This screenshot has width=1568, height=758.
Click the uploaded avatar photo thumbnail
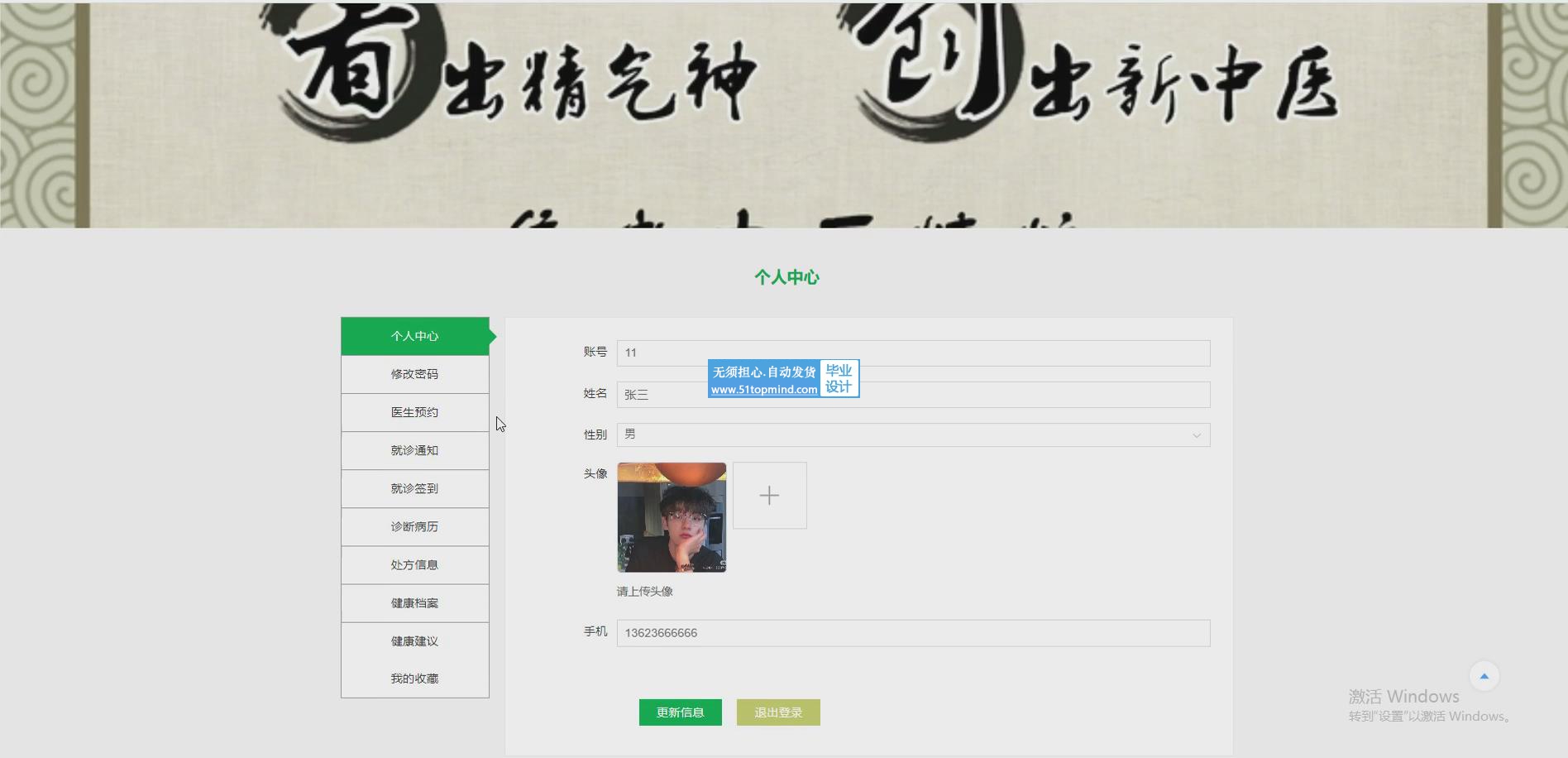tap(672, 517)
